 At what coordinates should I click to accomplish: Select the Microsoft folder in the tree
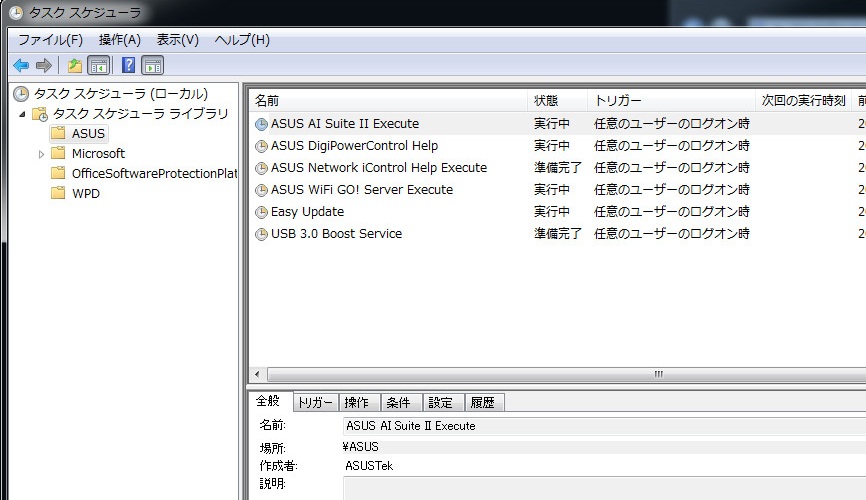pyautogui.click(x=98, y=154)
